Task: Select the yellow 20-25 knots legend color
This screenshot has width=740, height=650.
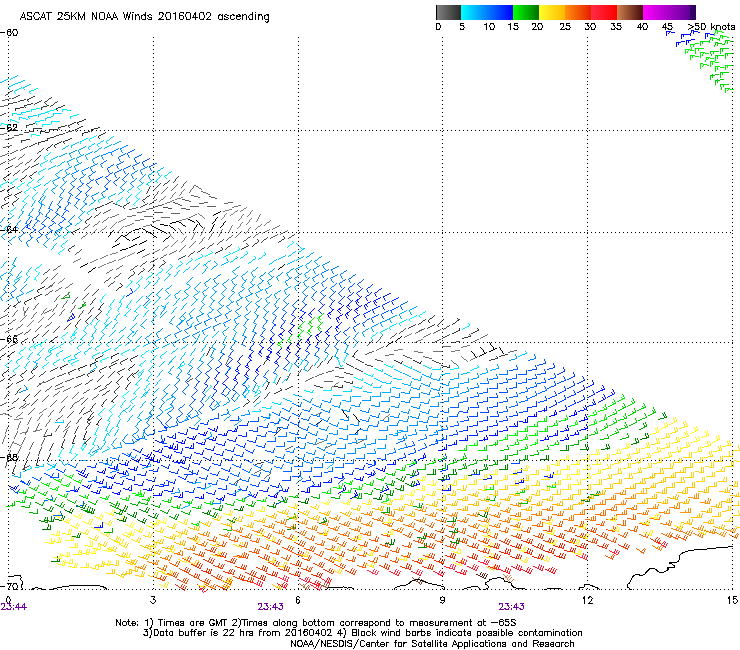Action: [552, 12]
